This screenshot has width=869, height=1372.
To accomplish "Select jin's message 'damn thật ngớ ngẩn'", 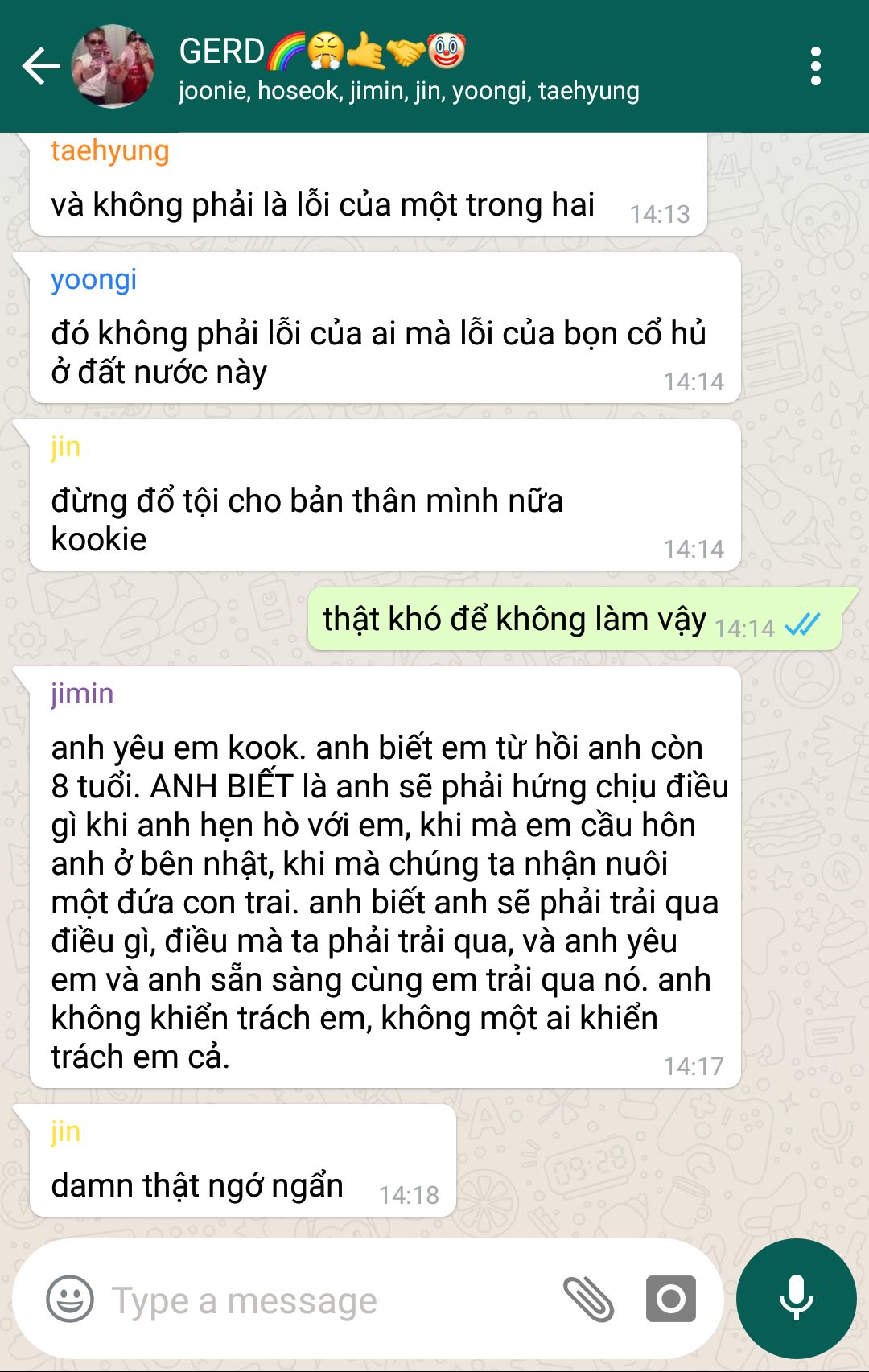I will (242, 1160).
